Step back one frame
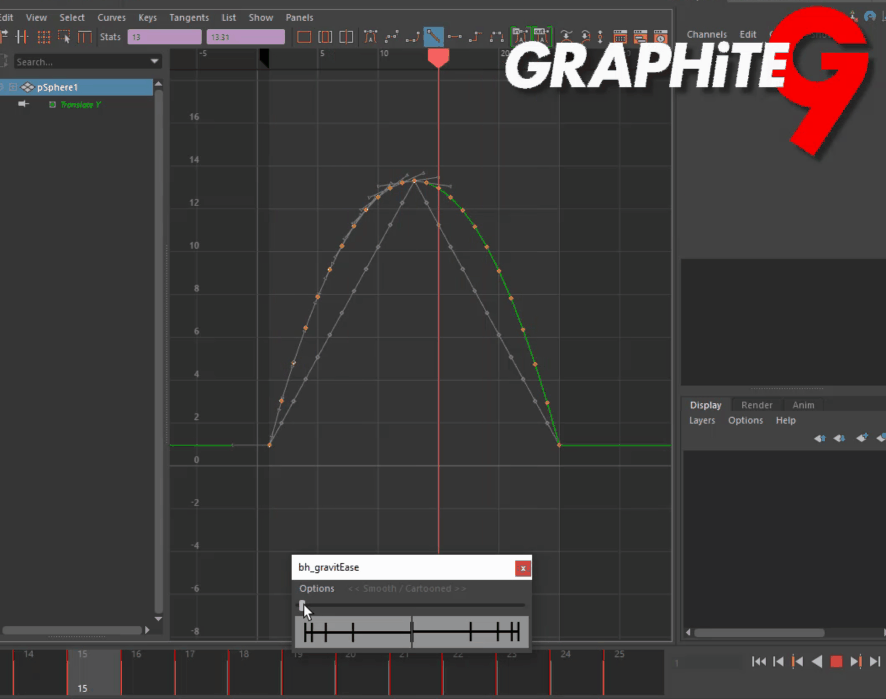Image resolution: width=886 pixels, height=699 pixels. coord(778,661)
